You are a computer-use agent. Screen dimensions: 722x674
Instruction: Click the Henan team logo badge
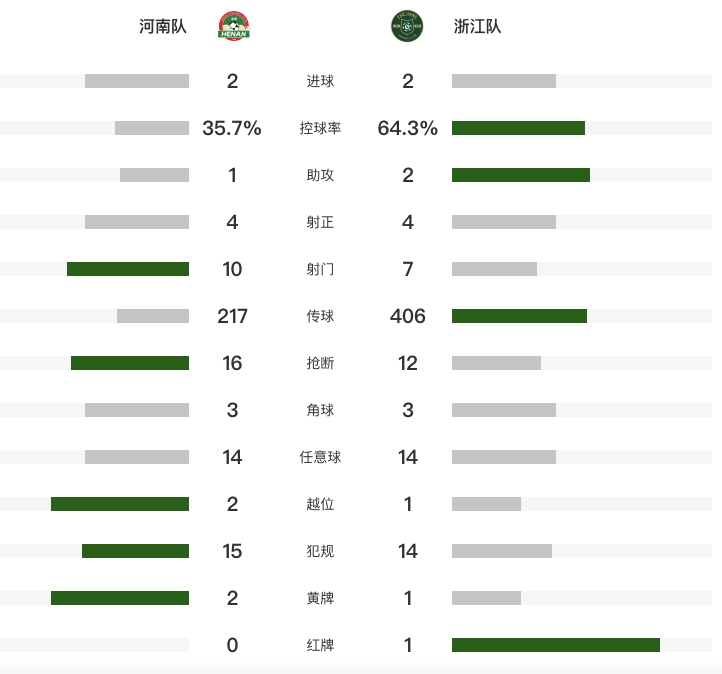[x=234, y=26]
